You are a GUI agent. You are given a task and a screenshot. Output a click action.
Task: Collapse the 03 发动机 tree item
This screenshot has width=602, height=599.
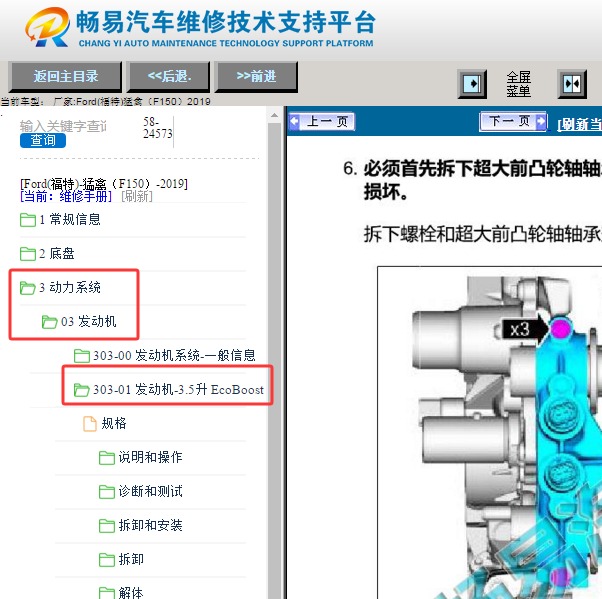click(x=88, y=321)
